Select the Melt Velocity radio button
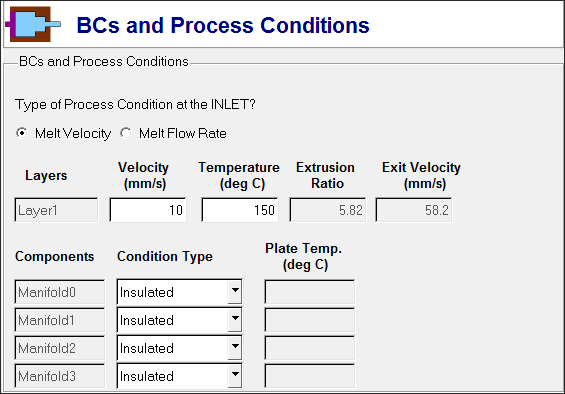565x394 pixels. pos(22,133)
